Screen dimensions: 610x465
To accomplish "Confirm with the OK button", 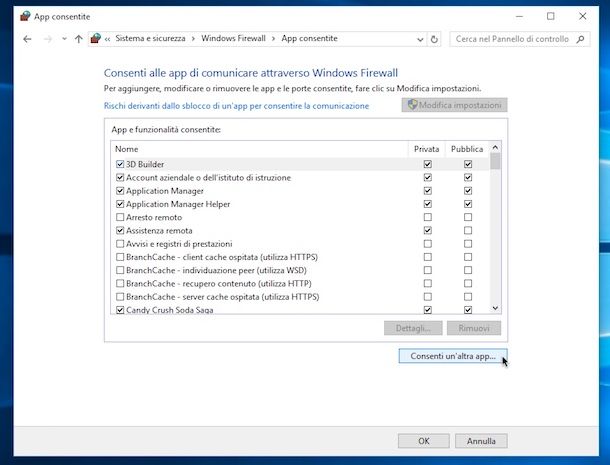I will pyautogui.click(x=424, y=441).
